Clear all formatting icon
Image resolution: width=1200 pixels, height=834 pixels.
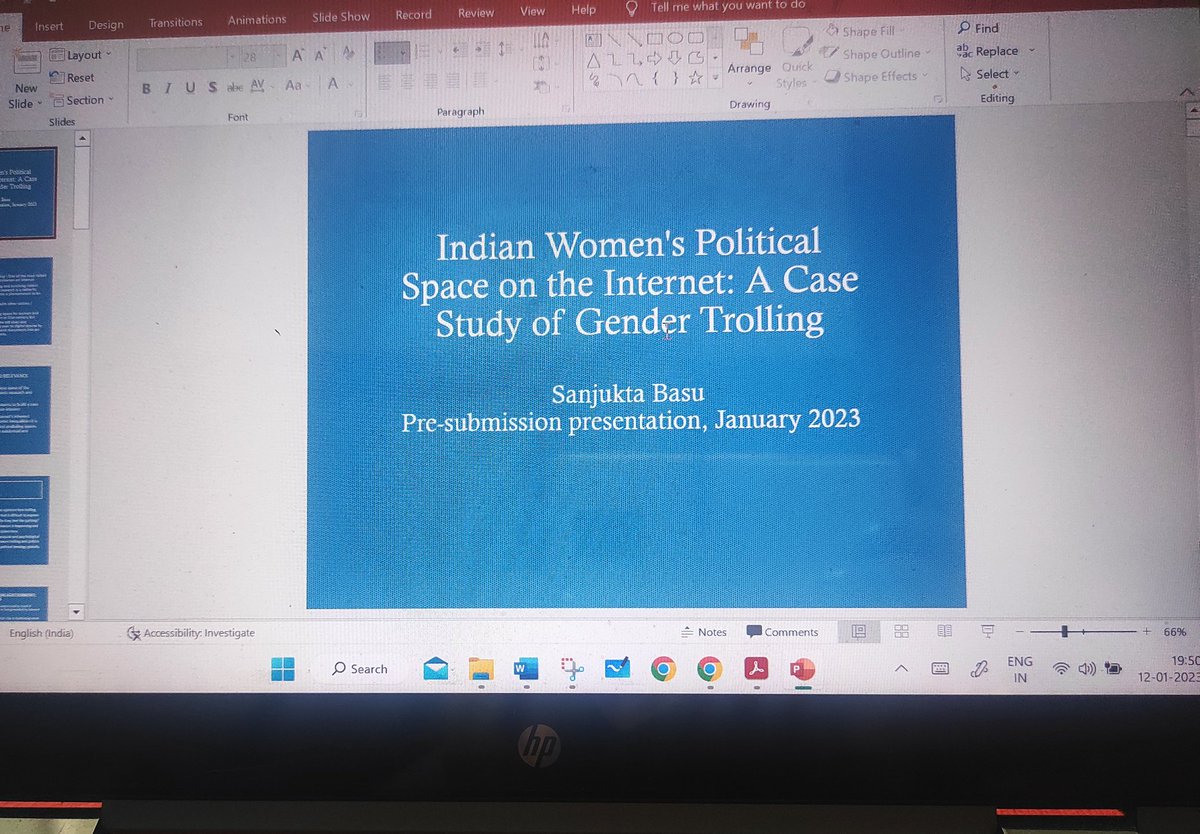tap(348, 54)
